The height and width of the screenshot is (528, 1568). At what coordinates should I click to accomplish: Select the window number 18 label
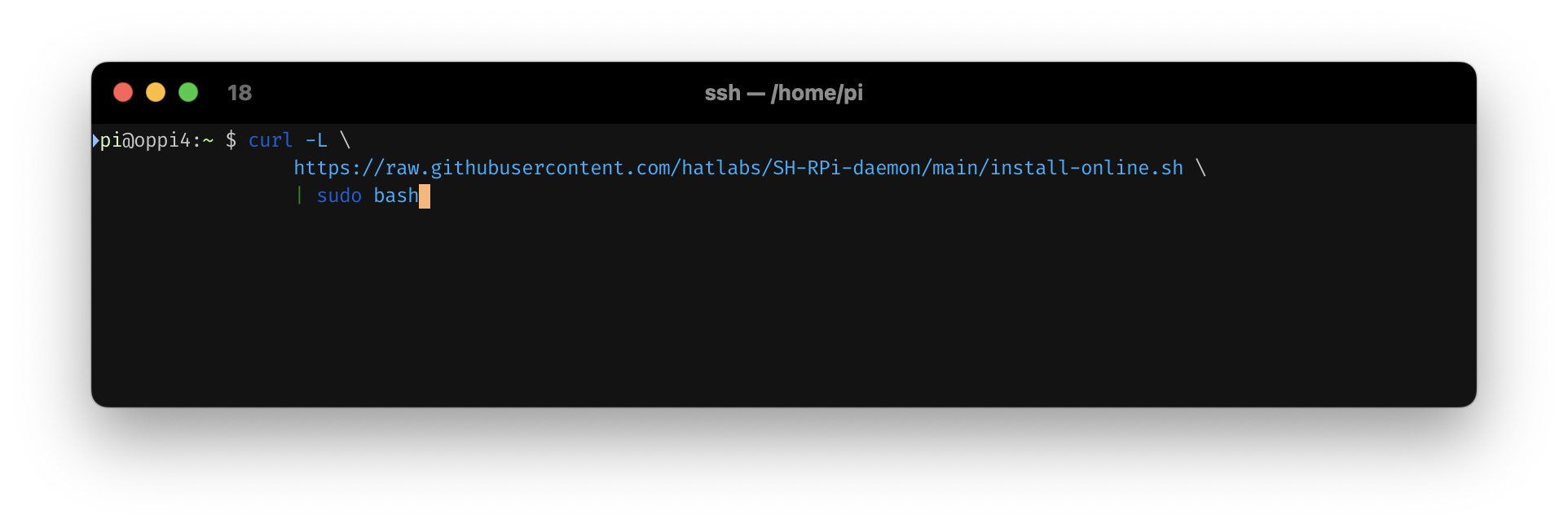click(x=240, y=93)
